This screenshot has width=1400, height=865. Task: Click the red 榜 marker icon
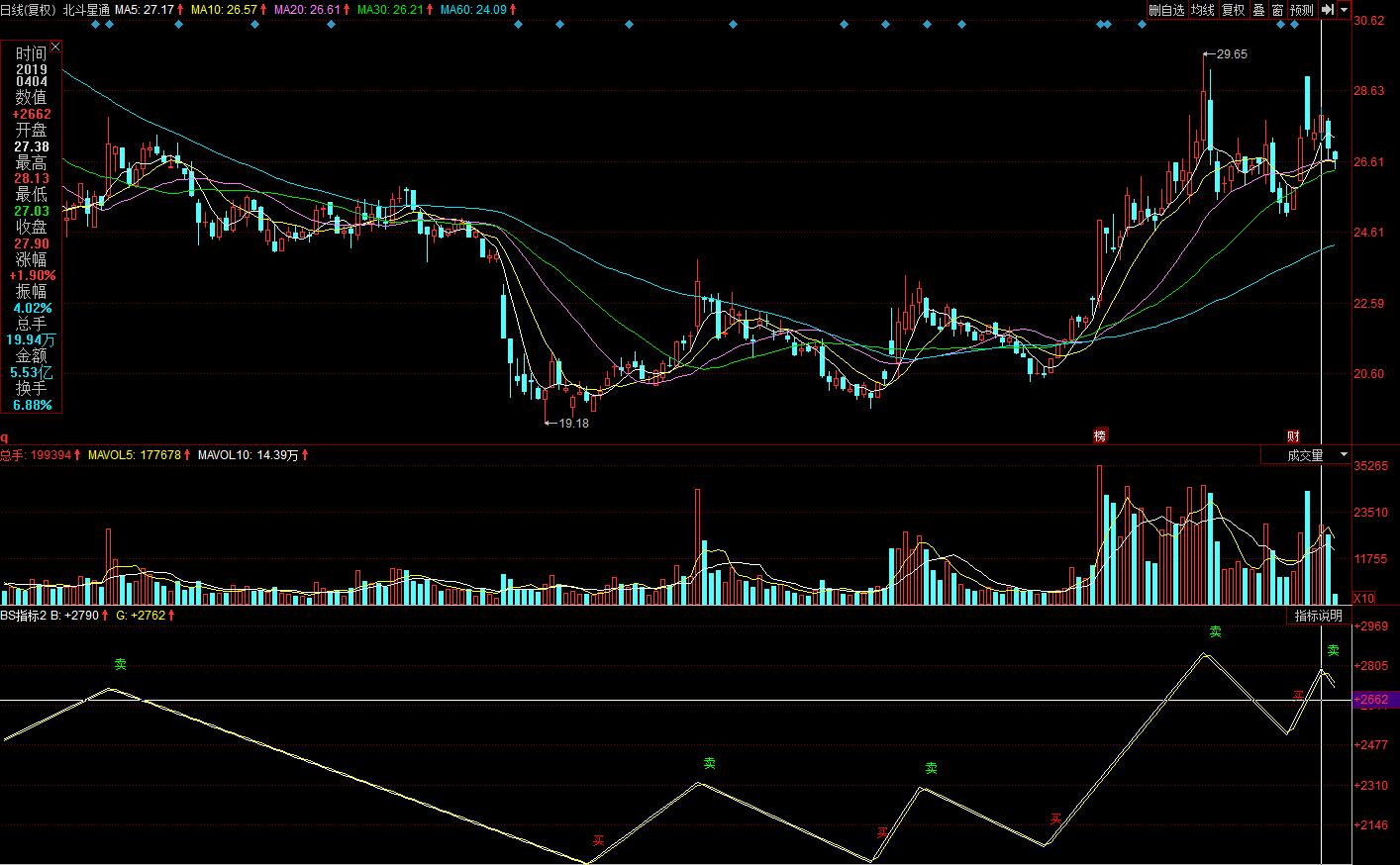click(x=1099, y=436)
